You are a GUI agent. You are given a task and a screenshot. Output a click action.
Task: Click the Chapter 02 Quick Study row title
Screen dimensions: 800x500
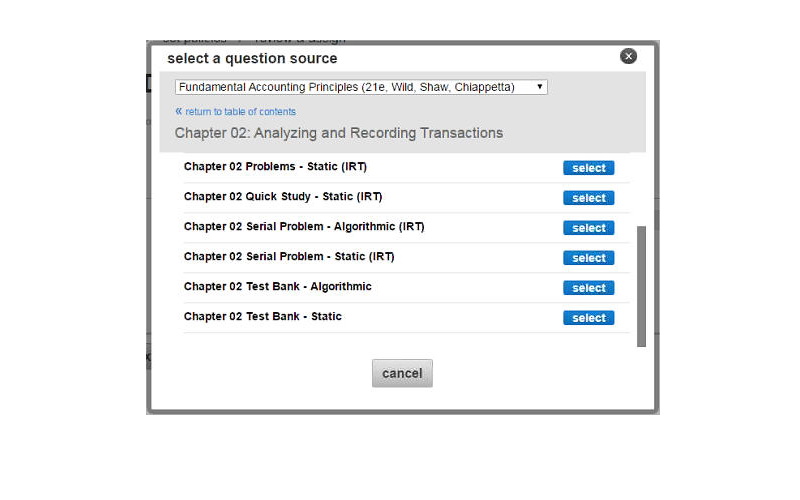click(282, 197)
